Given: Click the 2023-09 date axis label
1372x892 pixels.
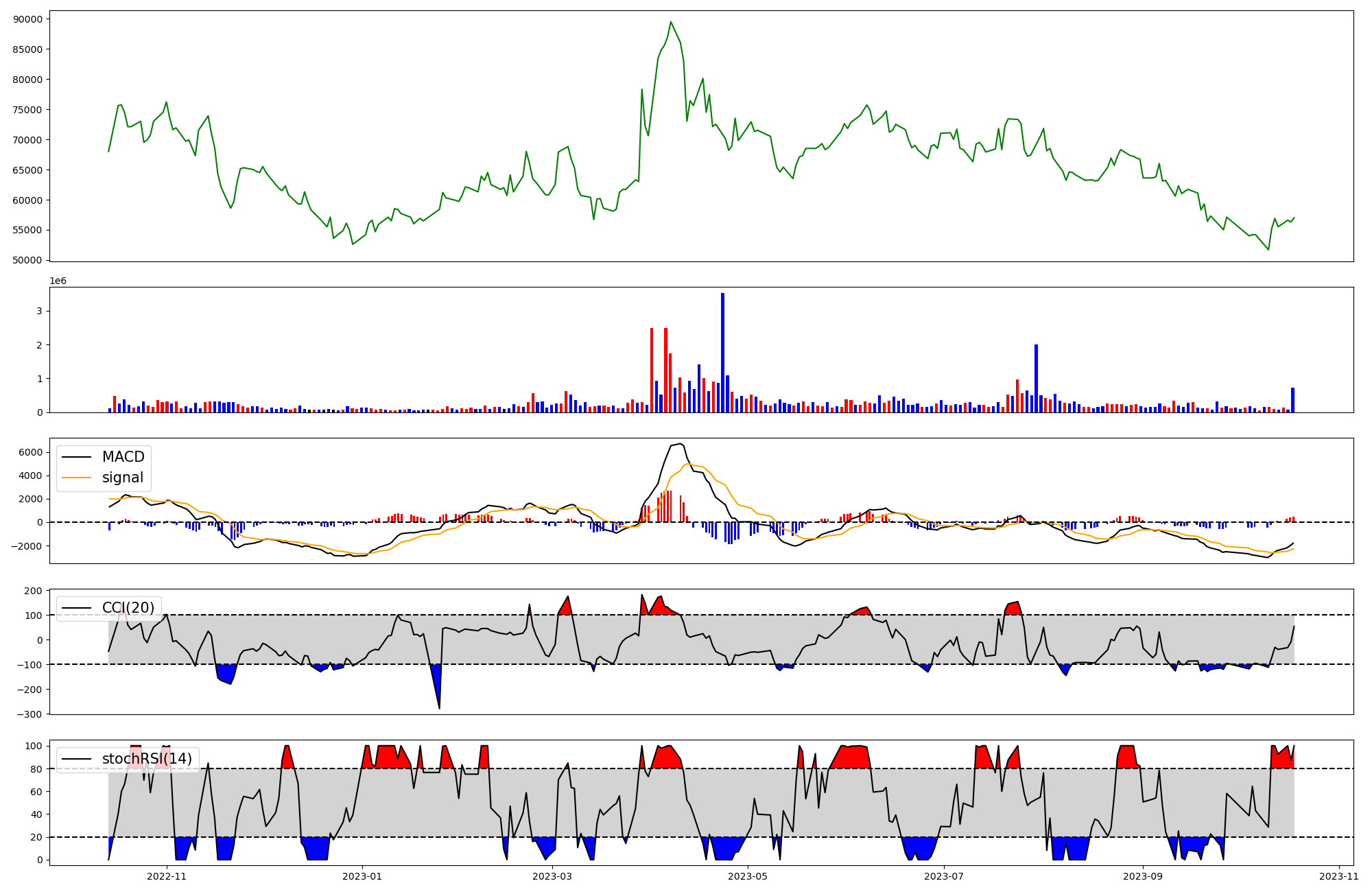Looking at the screenshot, I should 1143,876.
